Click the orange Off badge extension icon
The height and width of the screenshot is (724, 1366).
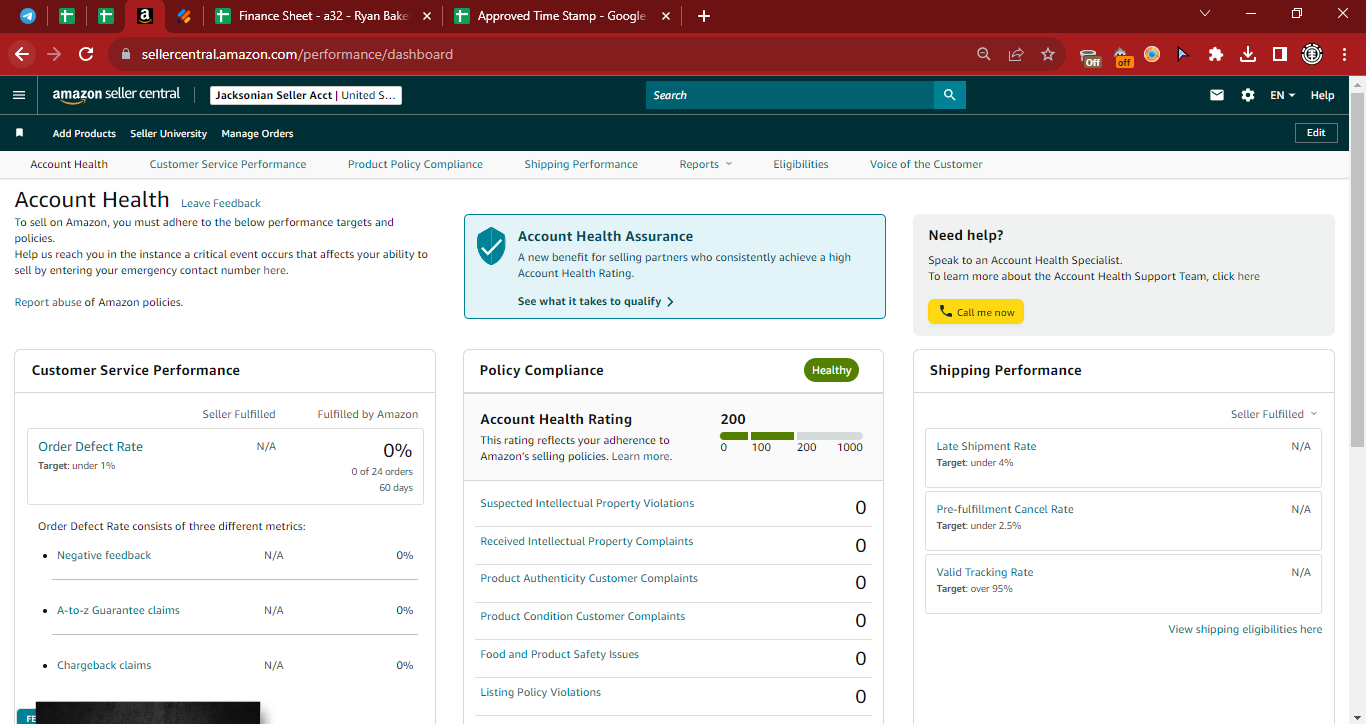(1123, 56)
